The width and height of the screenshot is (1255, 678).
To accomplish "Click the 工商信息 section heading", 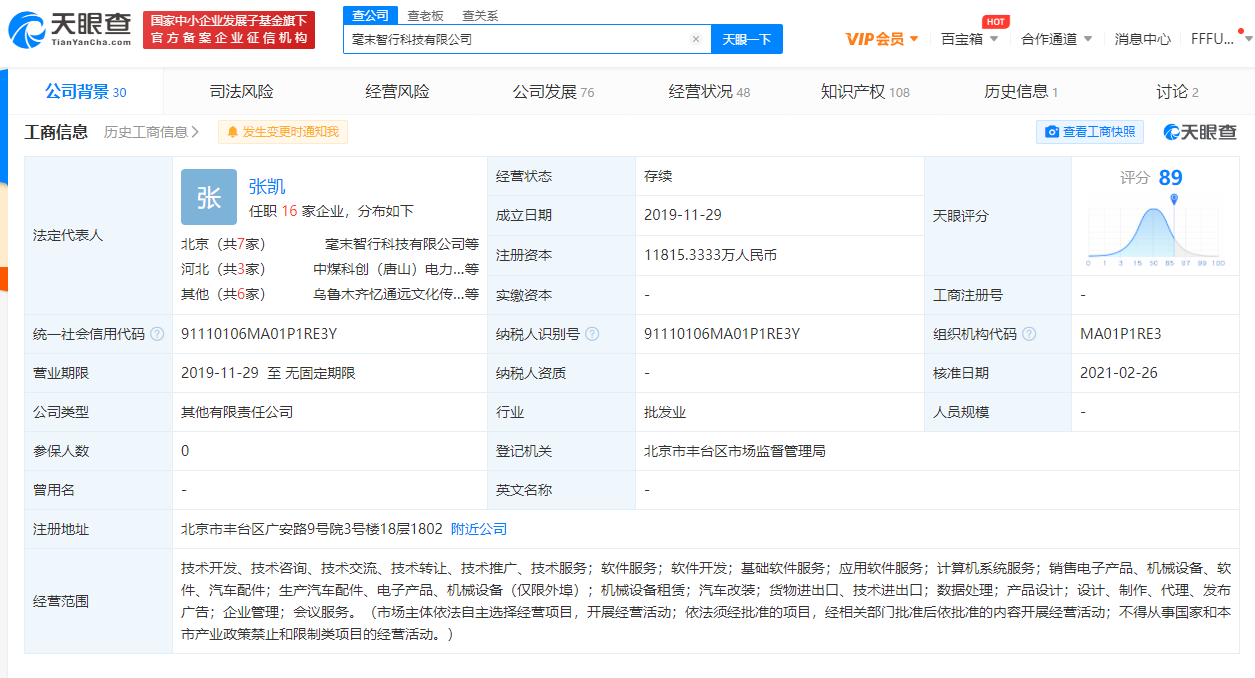I will pos(56,132).
